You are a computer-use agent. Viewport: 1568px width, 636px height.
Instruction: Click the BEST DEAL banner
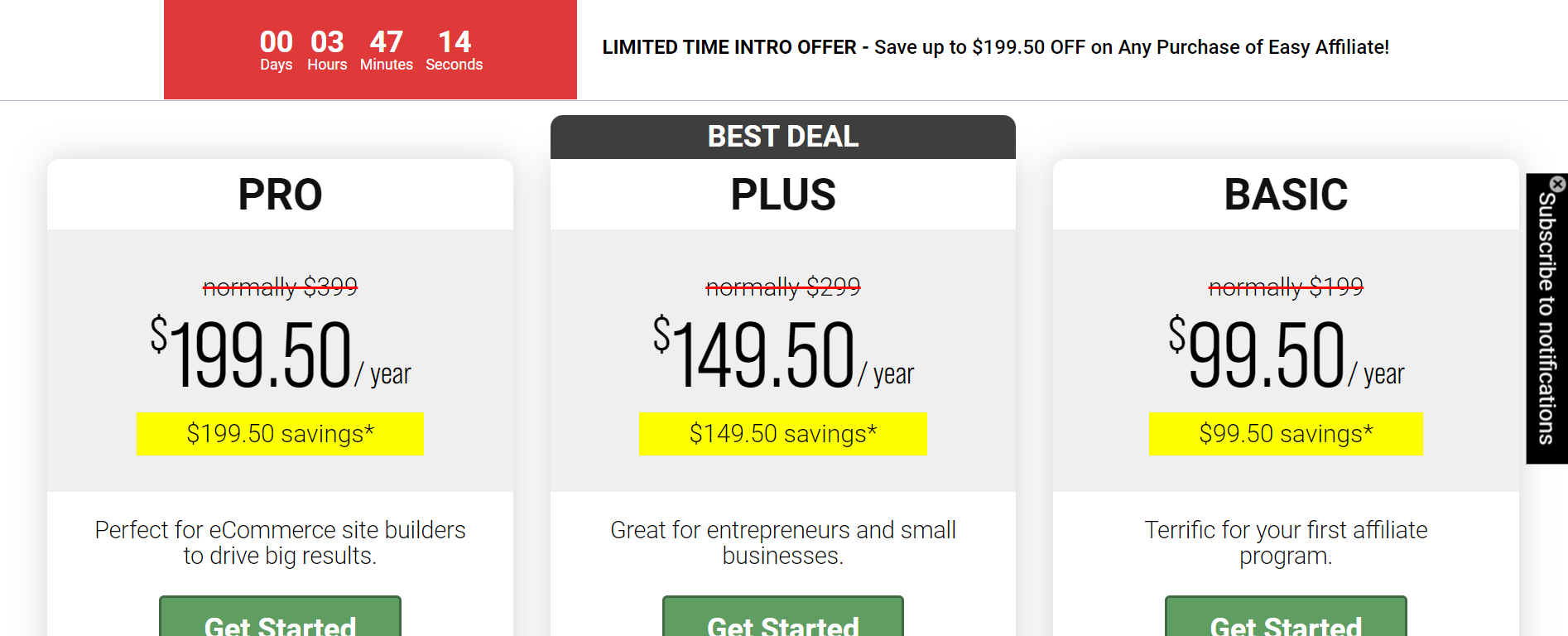pos(782,137)
